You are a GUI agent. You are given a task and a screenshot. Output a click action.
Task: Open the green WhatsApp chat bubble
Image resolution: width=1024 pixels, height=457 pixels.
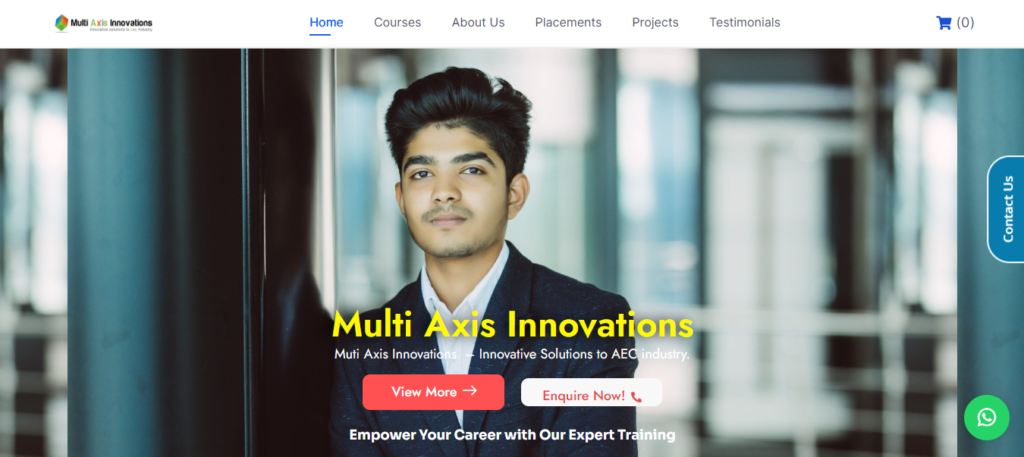987,417
